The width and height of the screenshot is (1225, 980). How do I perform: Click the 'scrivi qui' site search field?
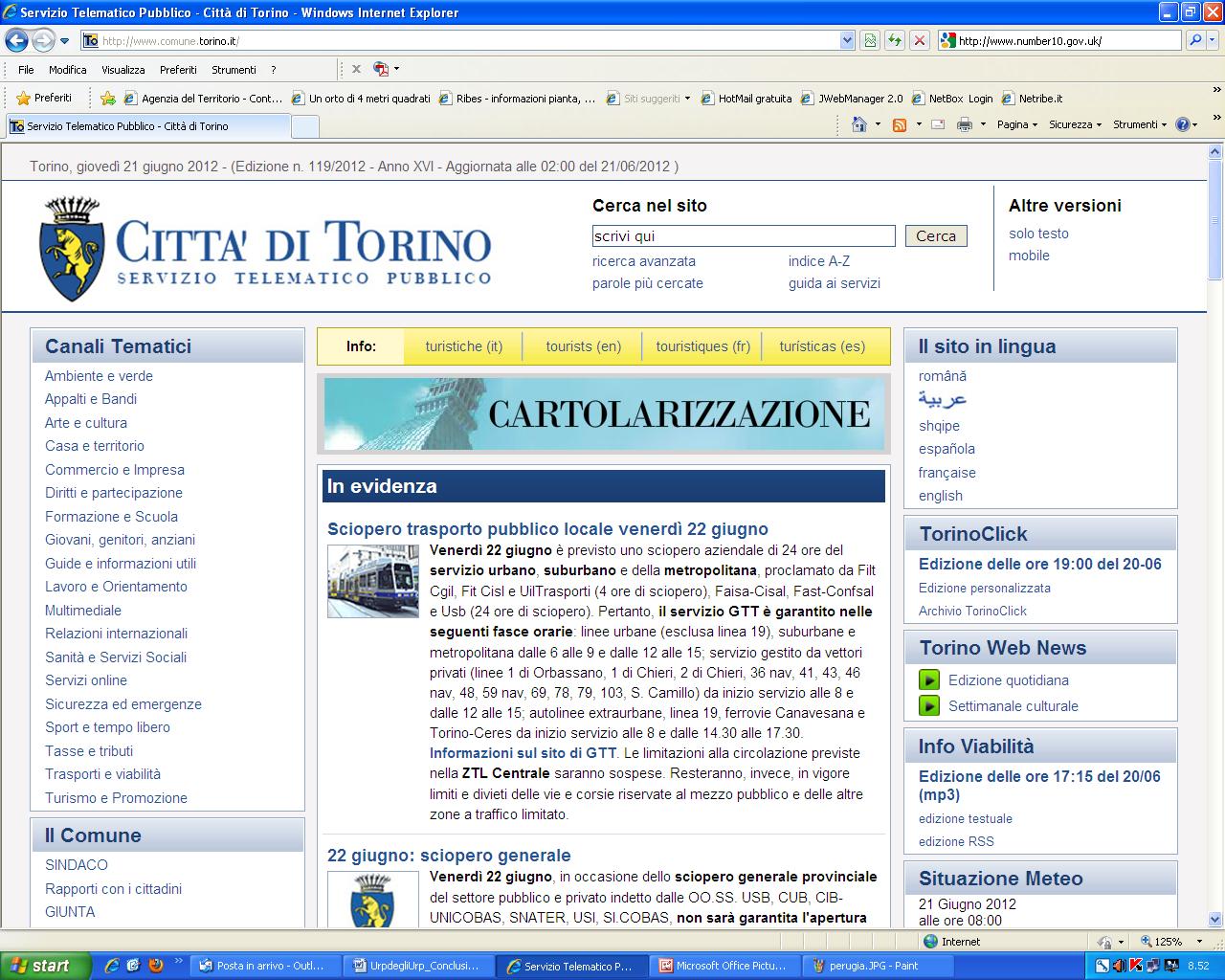click(744, 236)
